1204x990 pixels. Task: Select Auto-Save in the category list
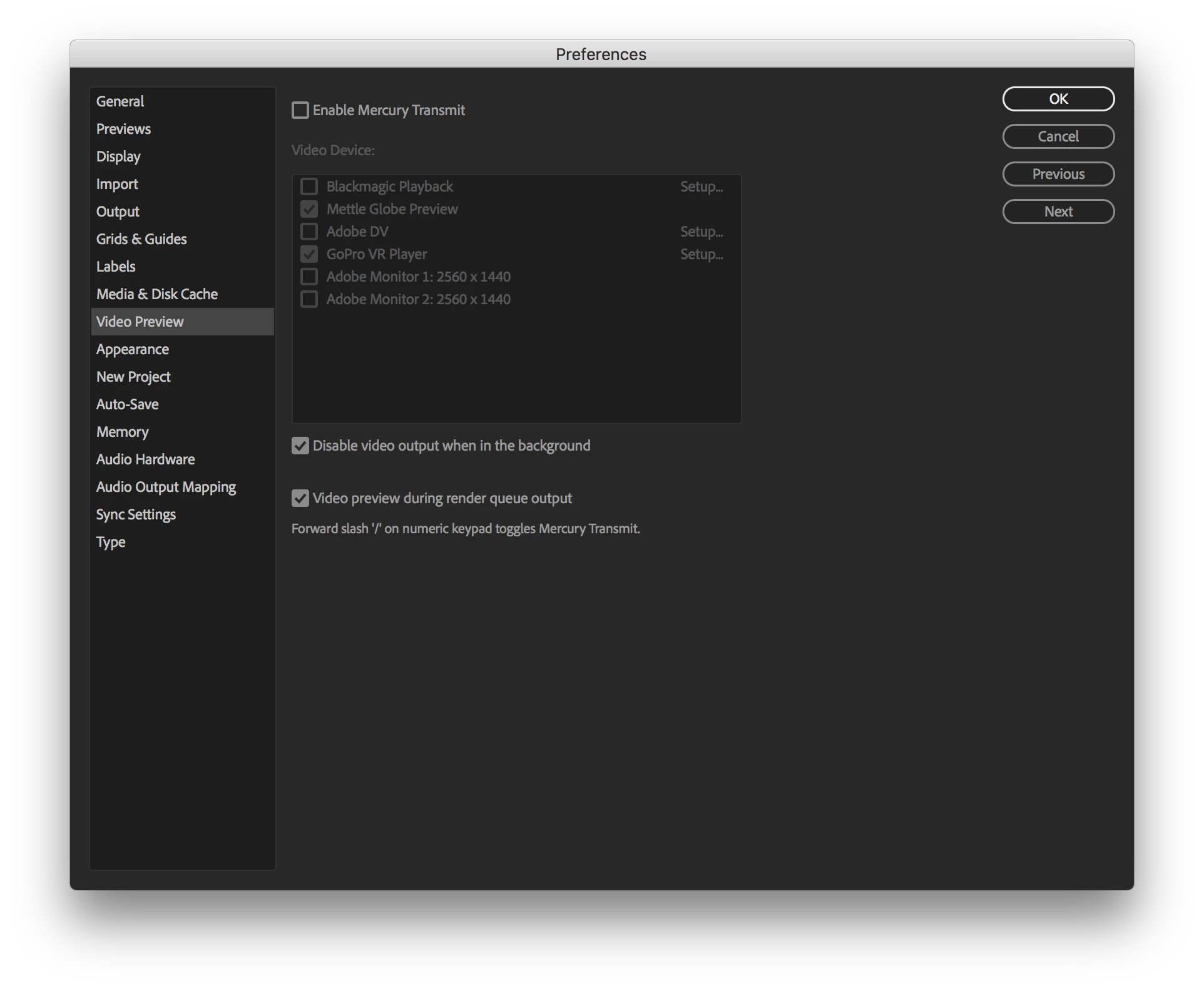point(128,404)
